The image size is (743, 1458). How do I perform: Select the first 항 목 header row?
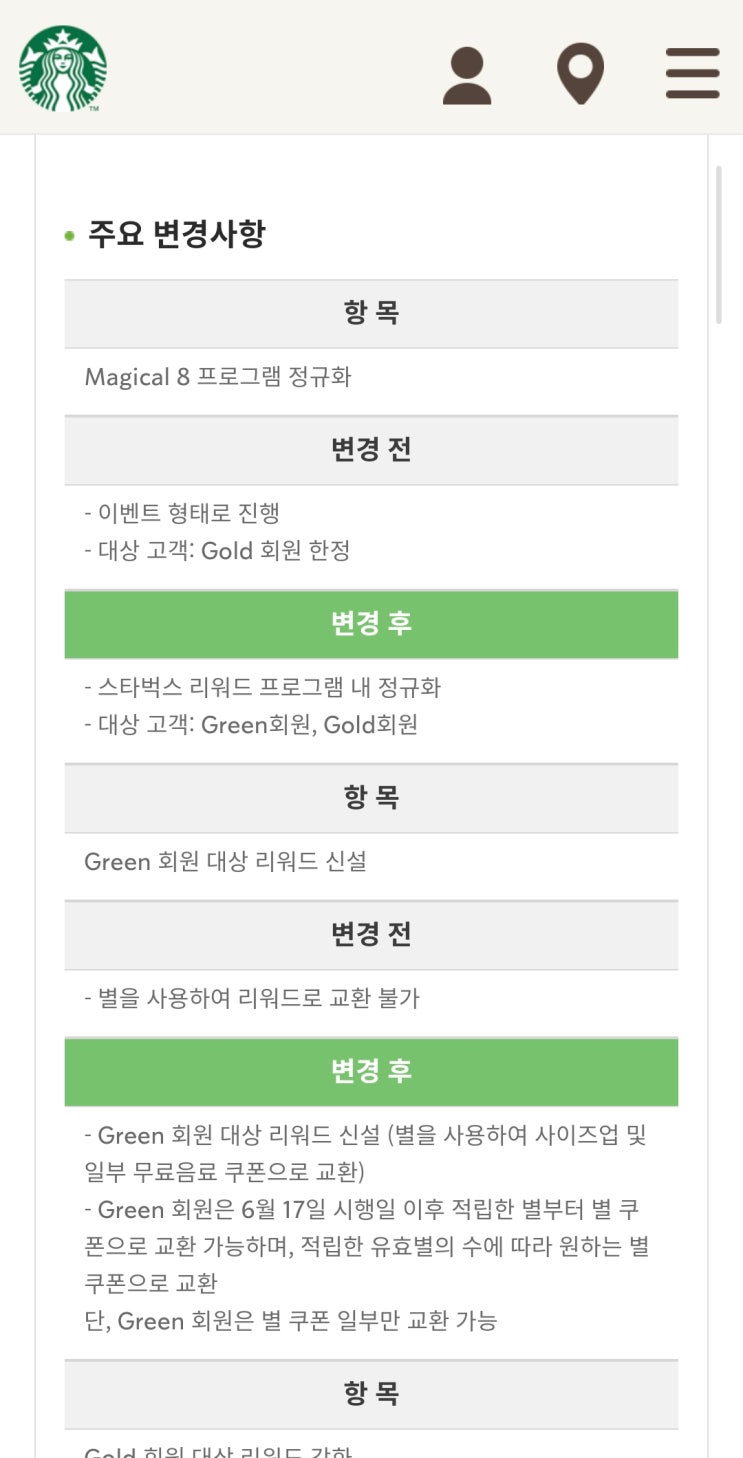(x=371, y=314)
